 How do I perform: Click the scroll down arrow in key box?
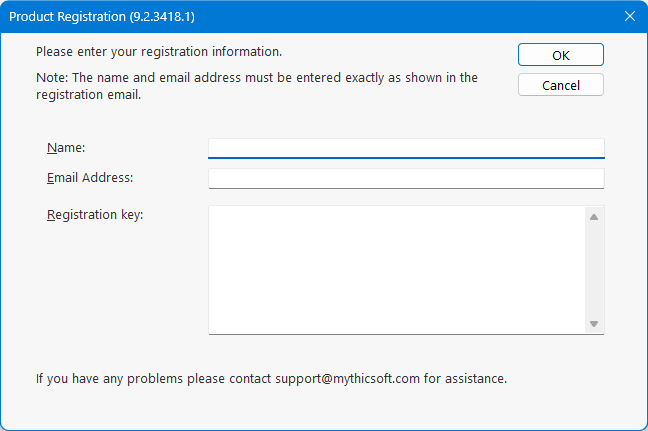[593, 324]
